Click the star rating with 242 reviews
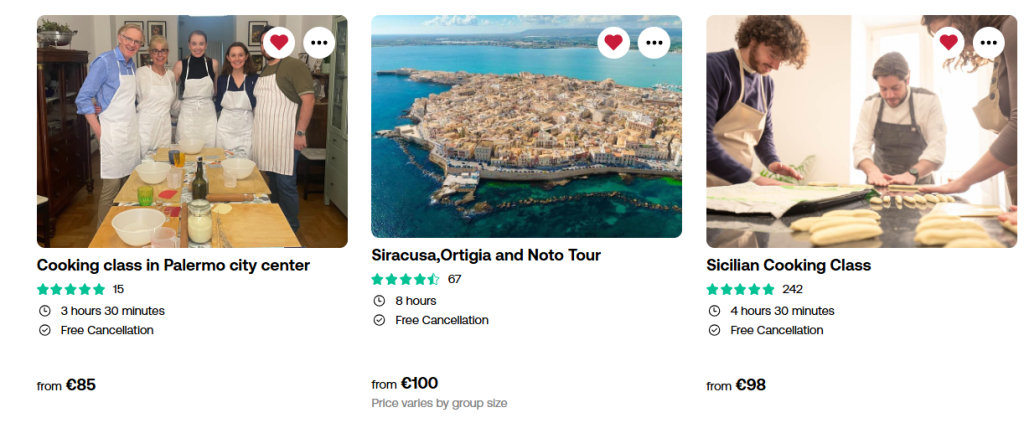 click(741, 289)
